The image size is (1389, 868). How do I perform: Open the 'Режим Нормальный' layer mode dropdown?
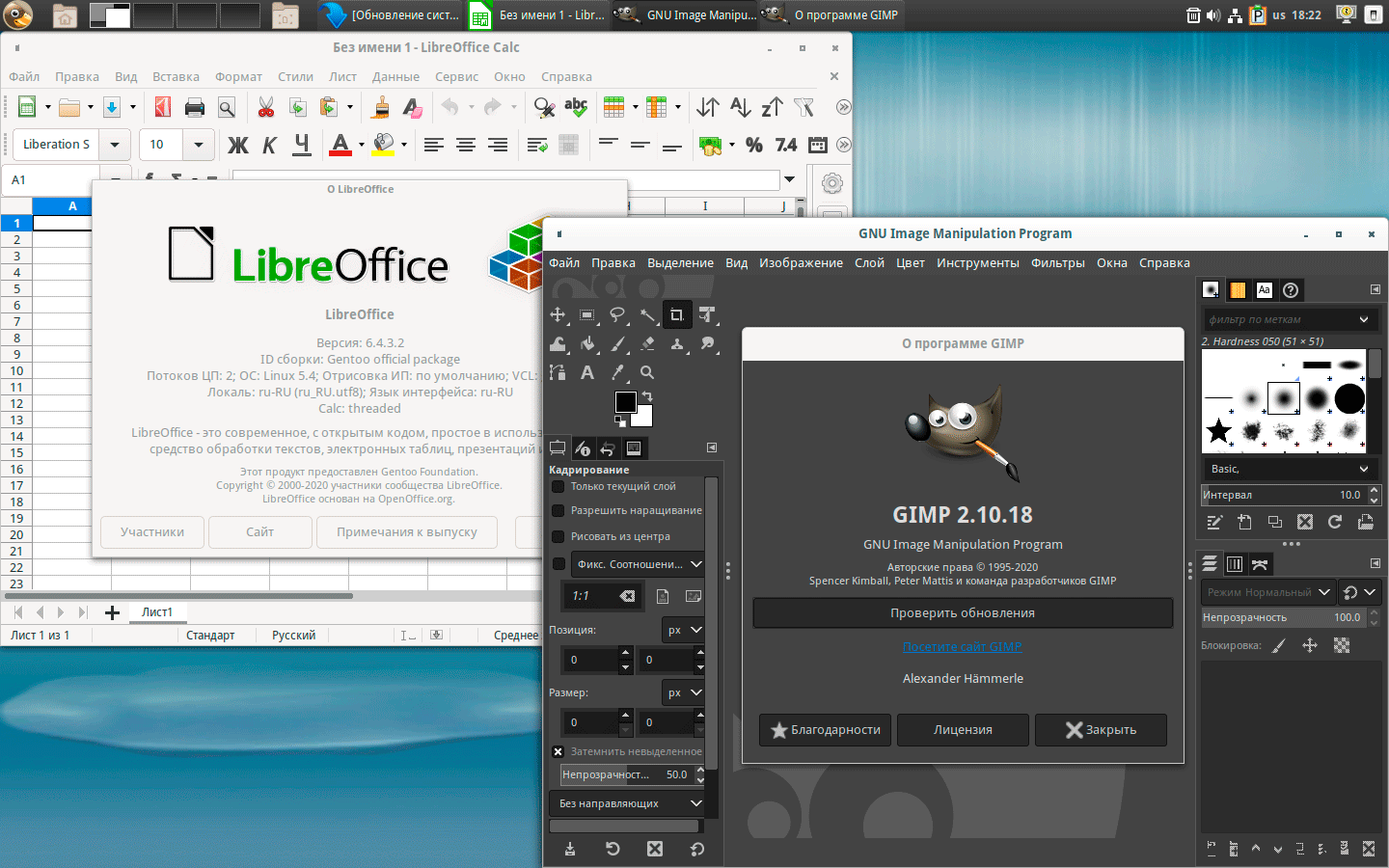point(1267,592)
